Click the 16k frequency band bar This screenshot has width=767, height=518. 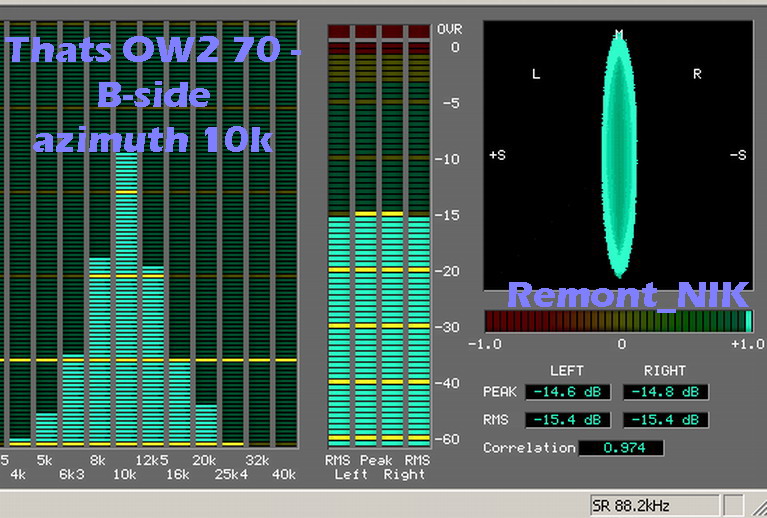click(x=179, y=402)
